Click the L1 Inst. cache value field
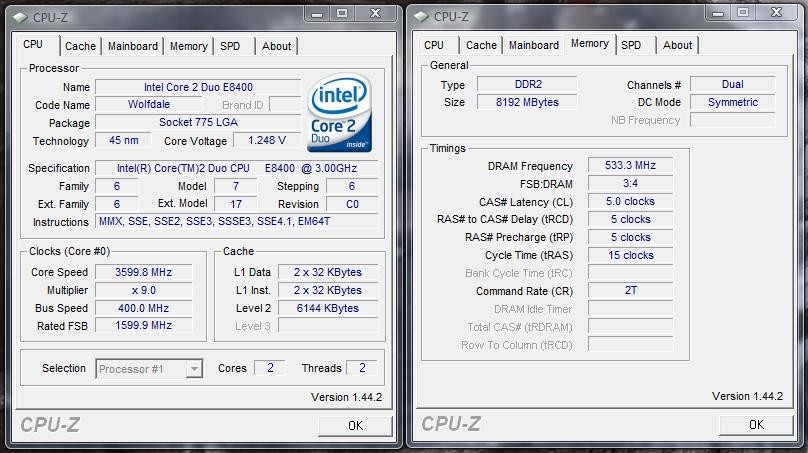 pyautogui.click(x=328, y=290)
